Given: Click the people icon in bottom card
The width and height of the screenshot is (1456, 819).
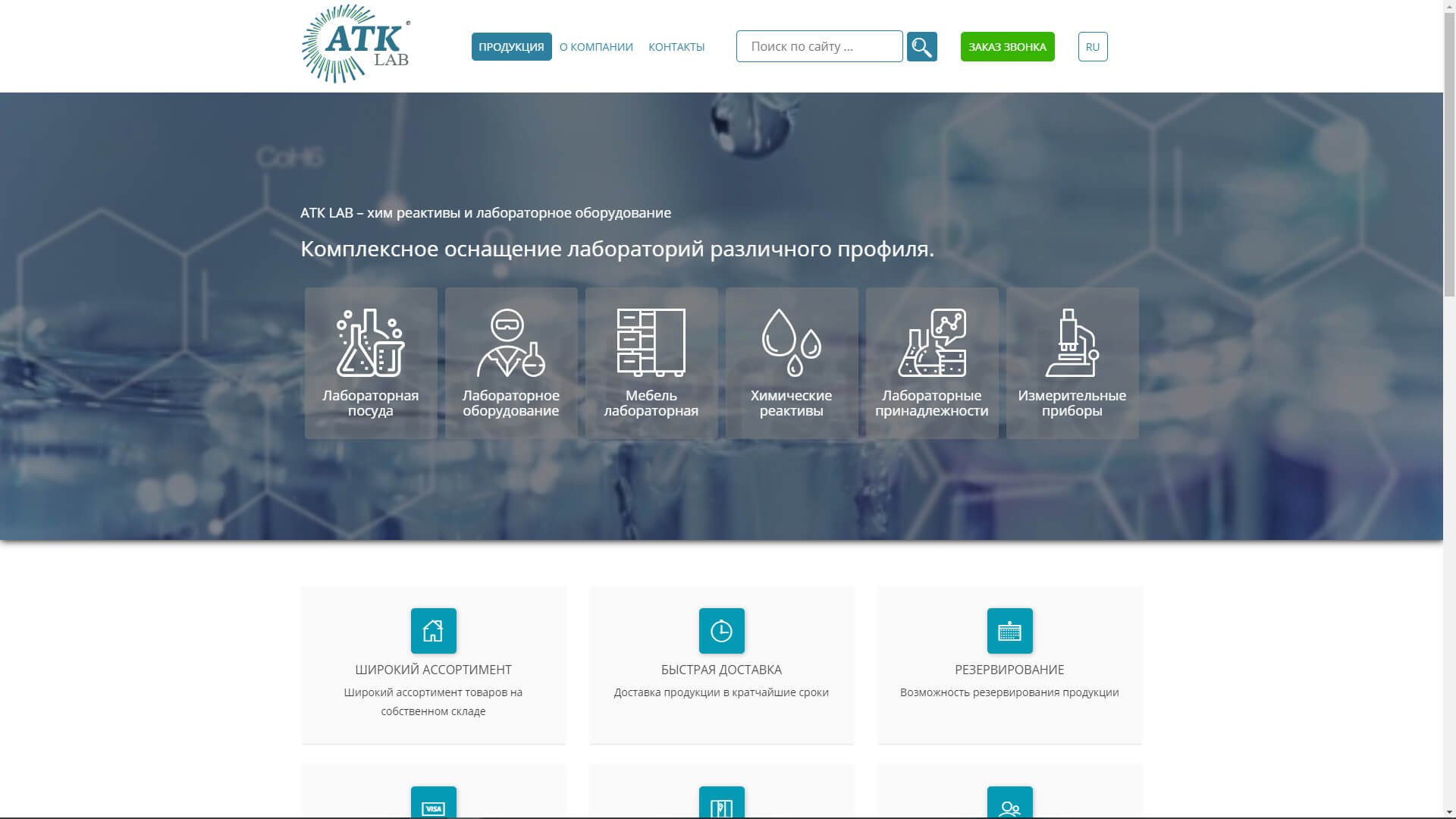Looking at the screenshot, I should (1010, 802).
